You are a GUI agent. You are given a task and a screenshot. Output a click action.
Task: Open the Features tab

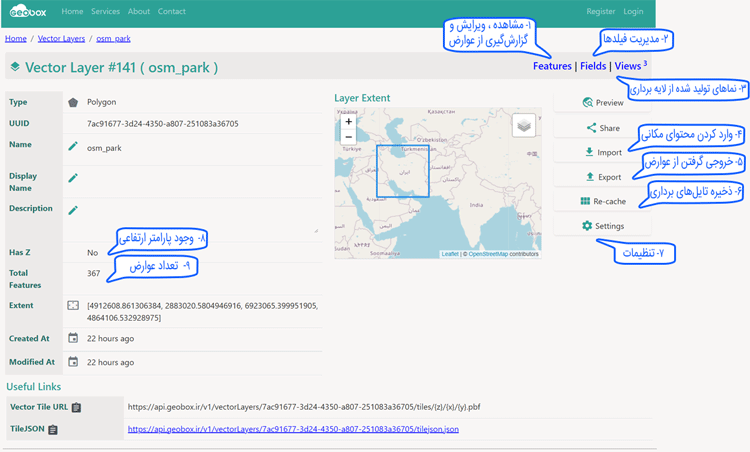(552, 66)
